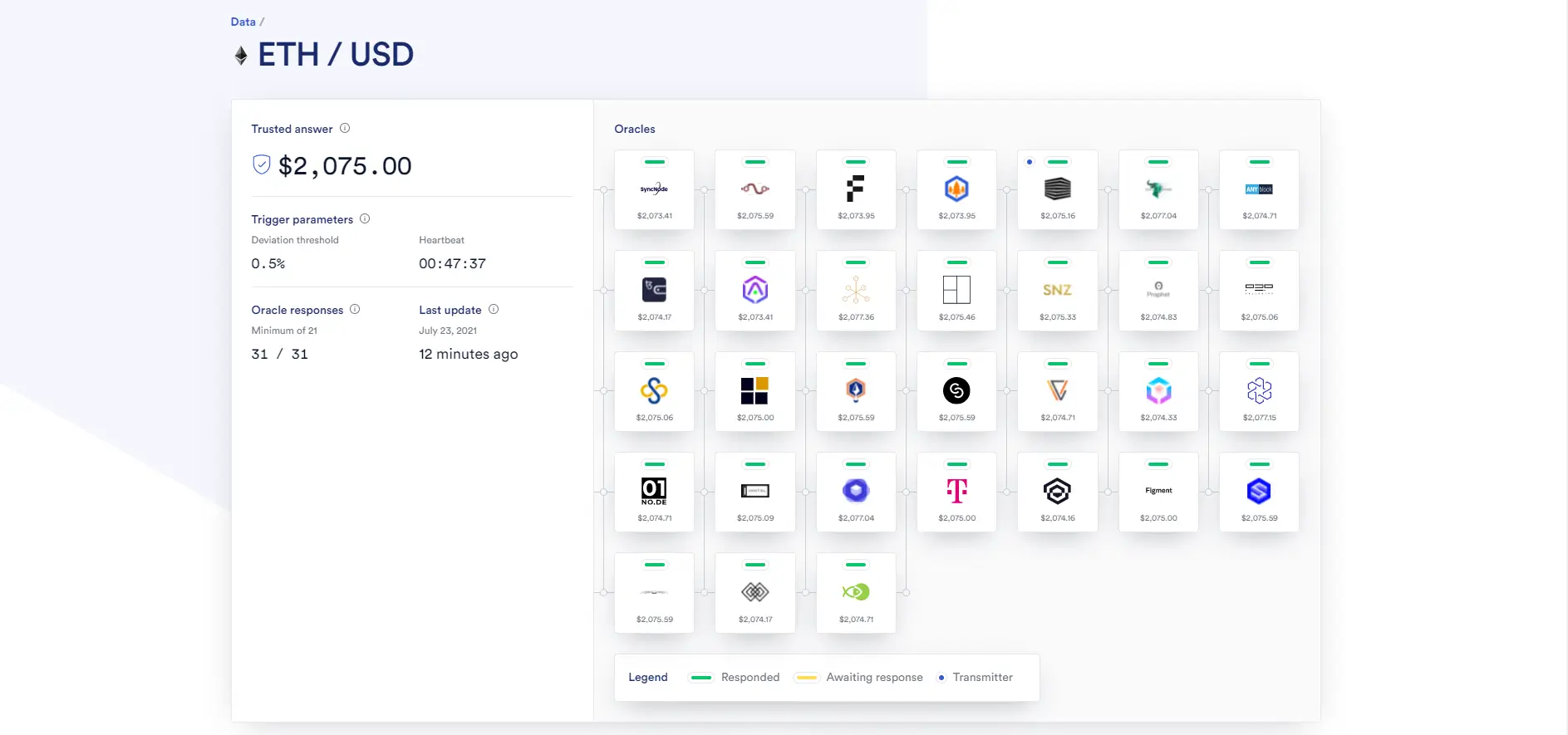Select the green bull logo oracle at $2,077.04
1568x735 pixels.
click(1158, 190)
